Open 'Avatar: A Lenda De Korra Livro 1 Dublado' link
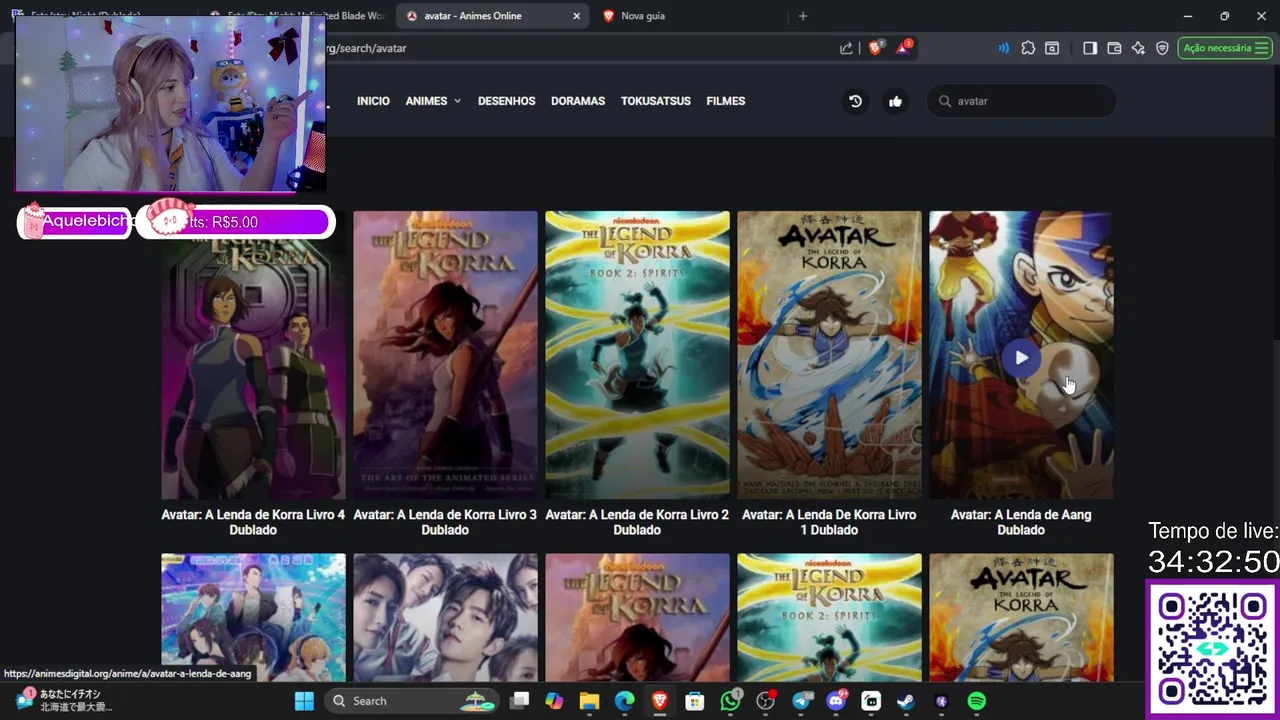This screenshot has height=720, width=1280. pos(829,522)
